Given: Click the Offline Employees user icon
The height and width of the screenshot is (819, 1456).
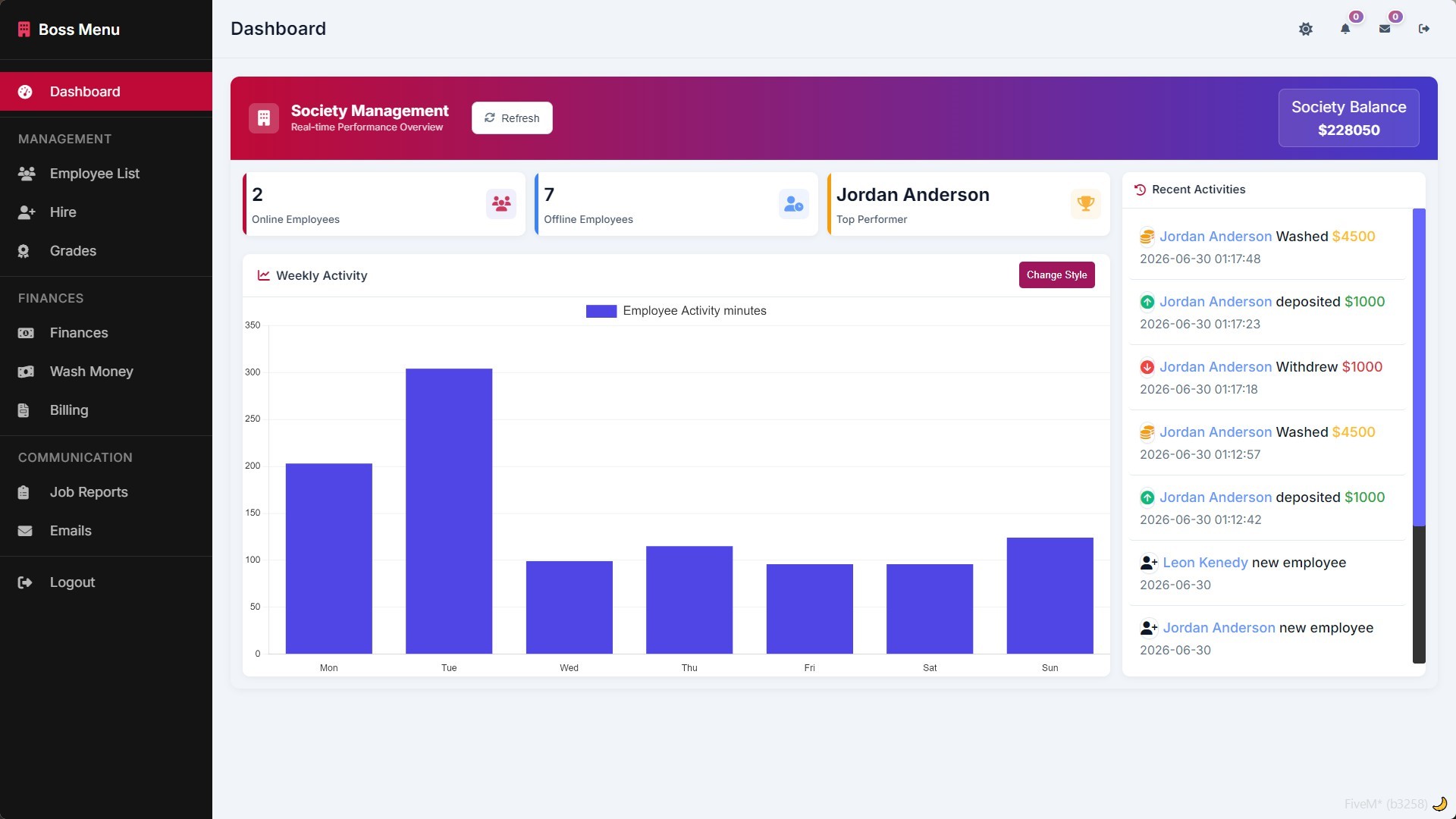Looking at the screenshot, I should pyautogui.click(x=794, y=204).
